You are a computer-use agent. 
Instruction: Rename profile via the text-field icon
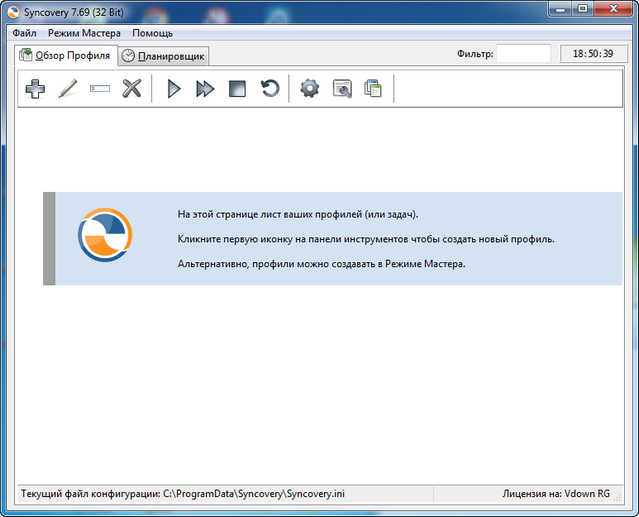[100, 88]
